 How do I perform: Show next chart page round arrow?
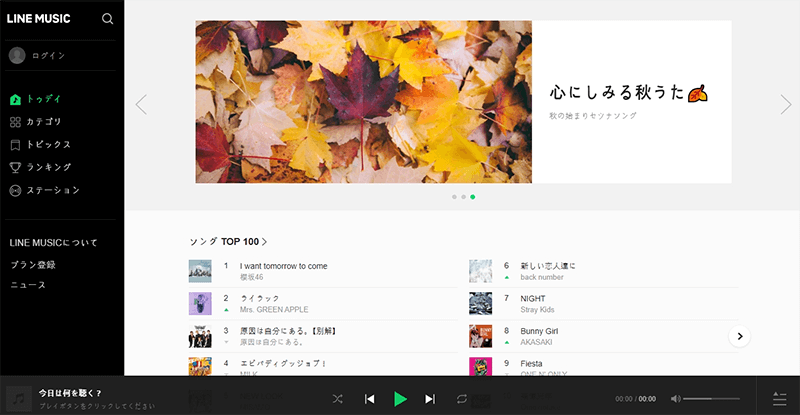click(x=740, y=336)
